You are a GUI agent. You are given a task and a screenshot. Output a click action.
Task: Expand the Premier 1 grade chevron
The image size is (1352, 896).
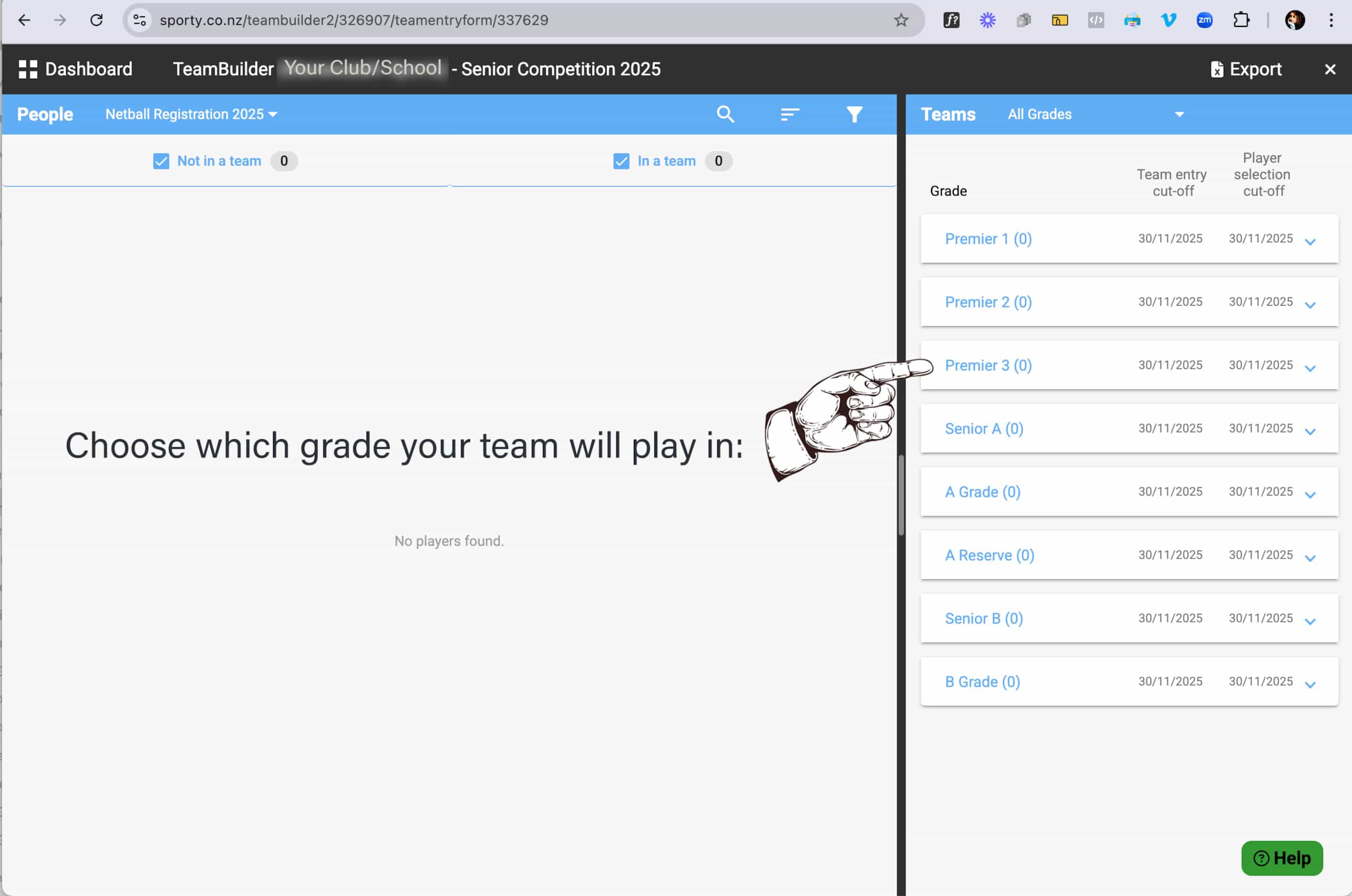click(x=1310, y=242)
